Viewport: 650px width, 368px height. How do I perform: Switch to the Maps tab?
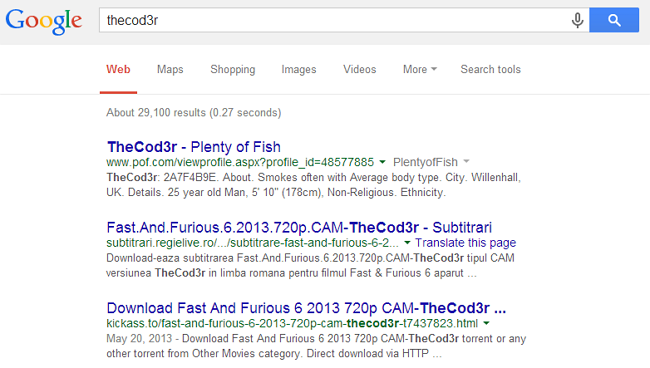(170, 69)
